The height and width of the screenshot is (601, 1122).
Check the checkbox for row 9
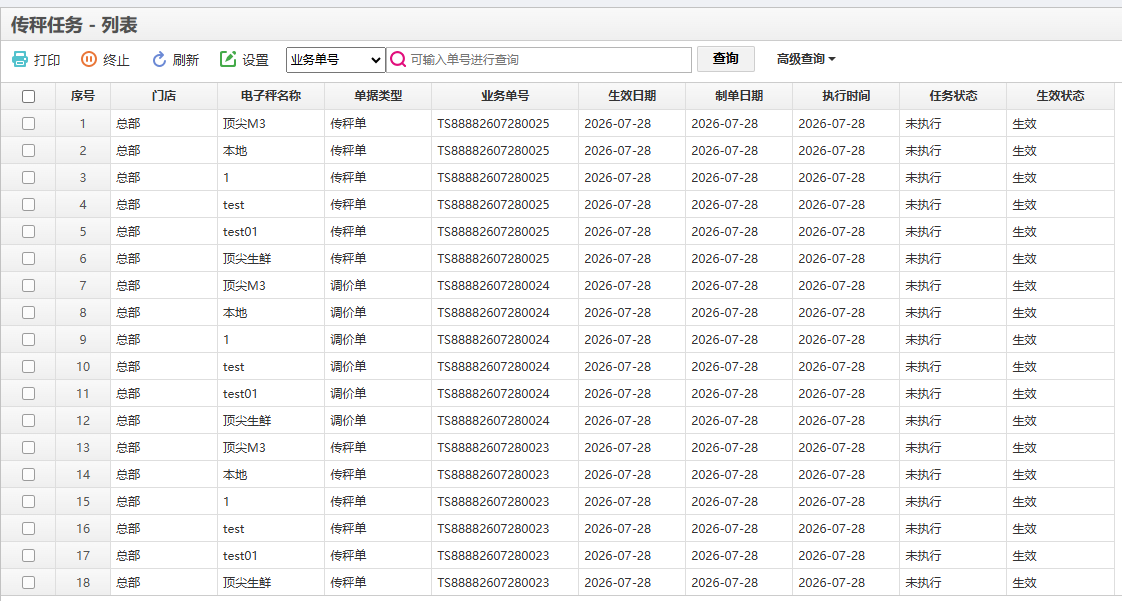tap(28, 339)
